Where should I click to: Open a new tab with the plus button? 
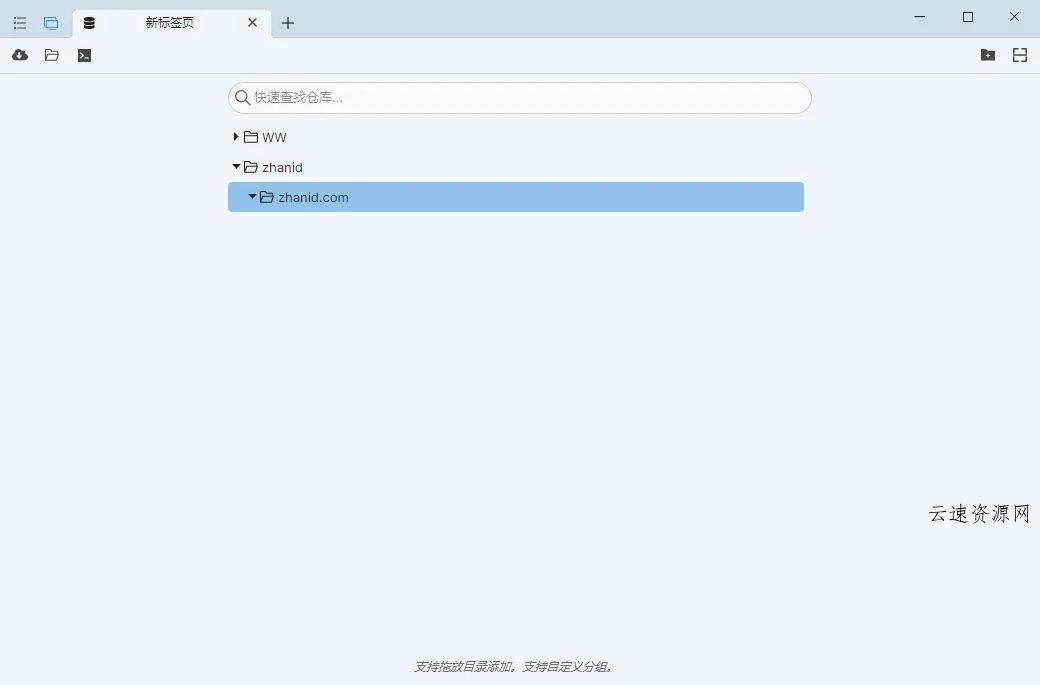pos(288,22)
